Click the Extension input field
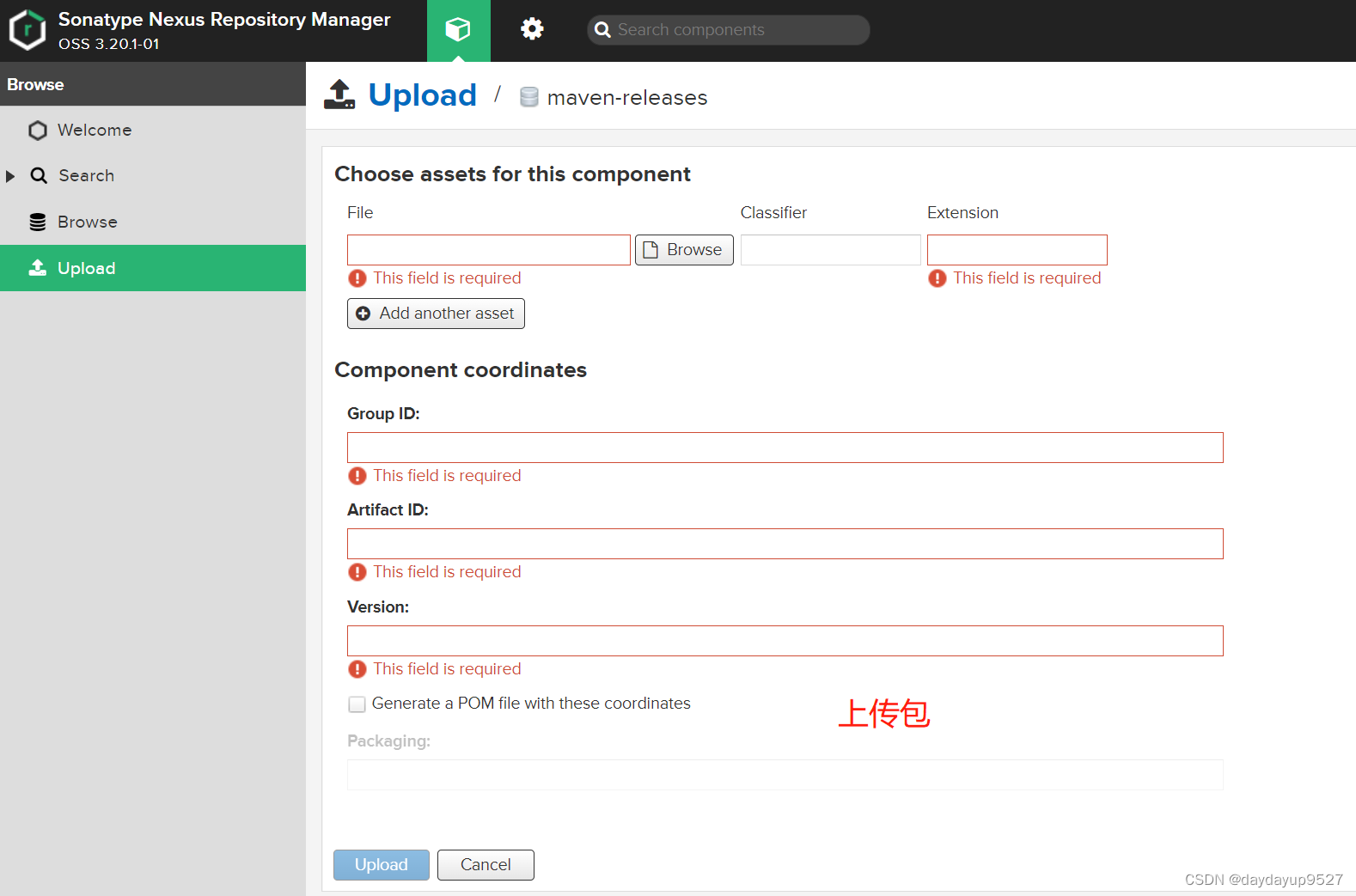 pos(1017,250)
